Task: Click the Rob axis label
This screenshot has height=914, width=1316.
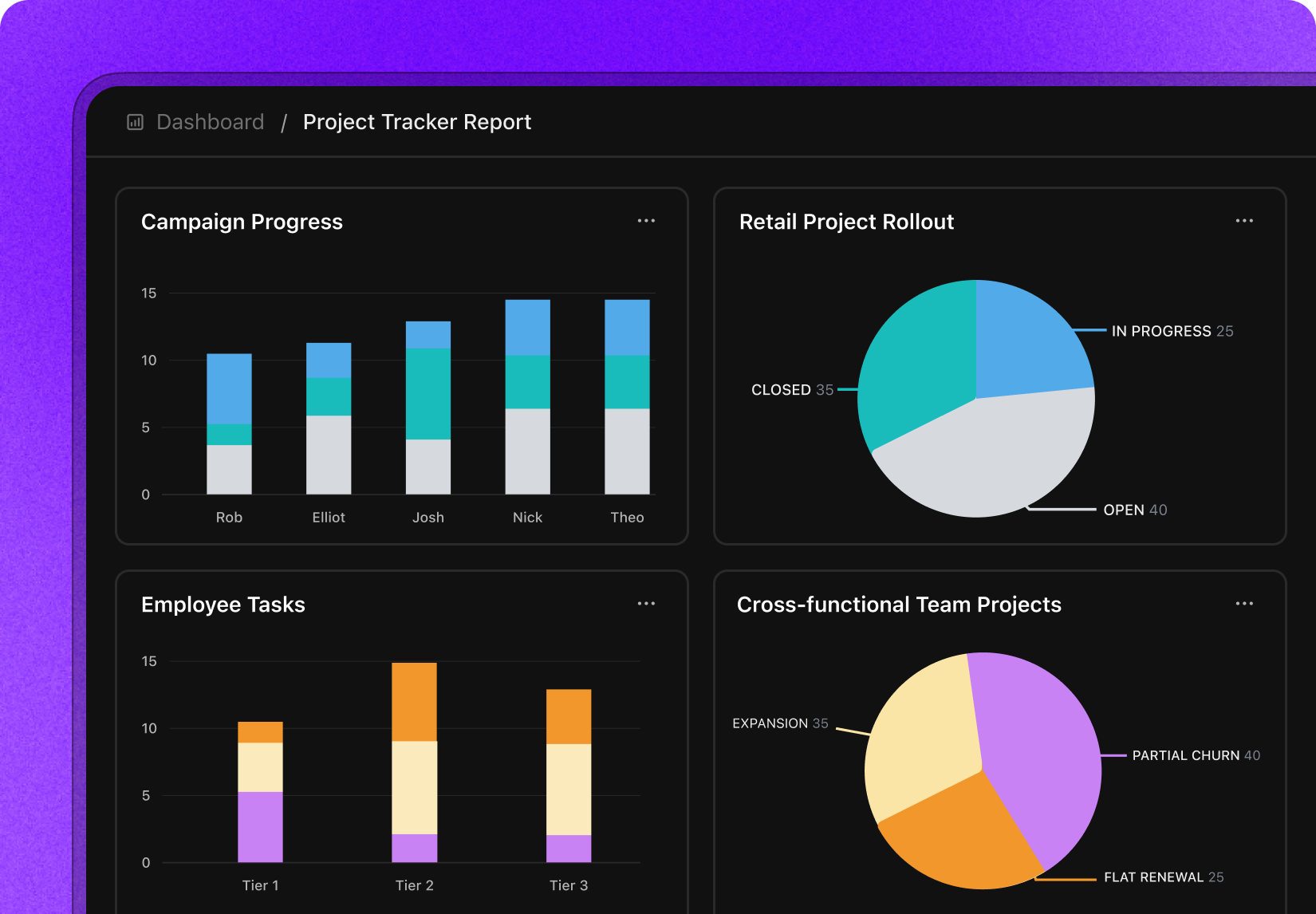Action: click(229, 518)
